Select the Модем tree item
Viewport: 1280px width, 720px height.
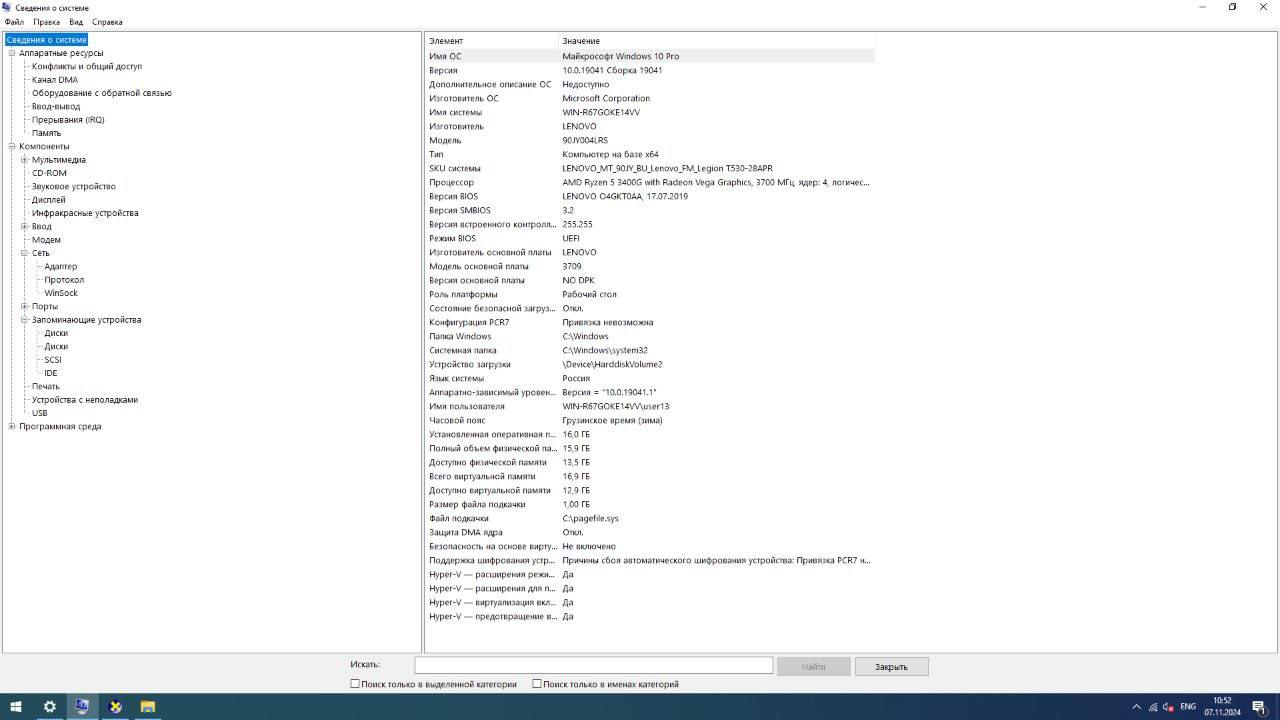click(x=46, y=240)
